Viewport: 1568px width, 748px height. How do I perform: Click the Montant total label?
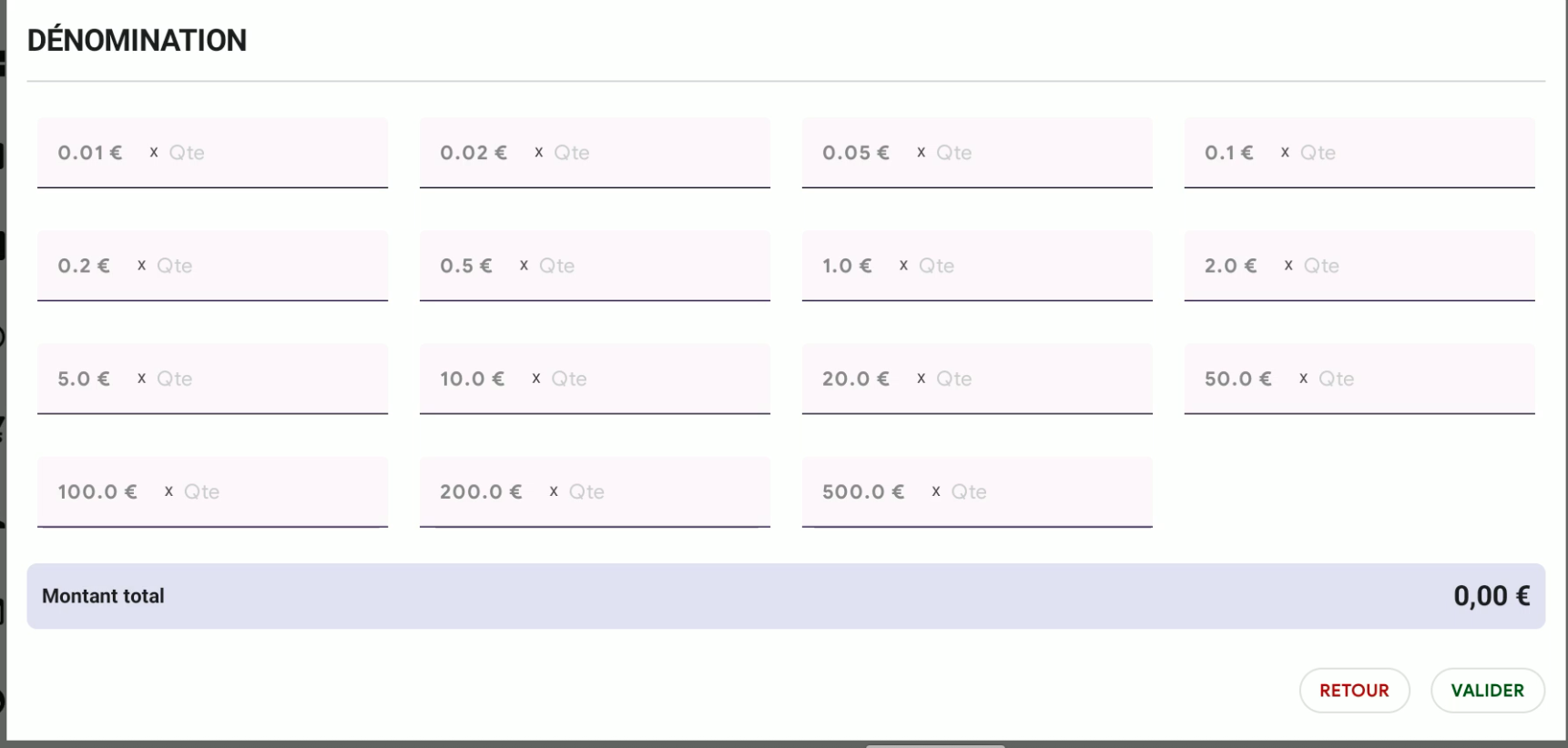tap(103, 596)
